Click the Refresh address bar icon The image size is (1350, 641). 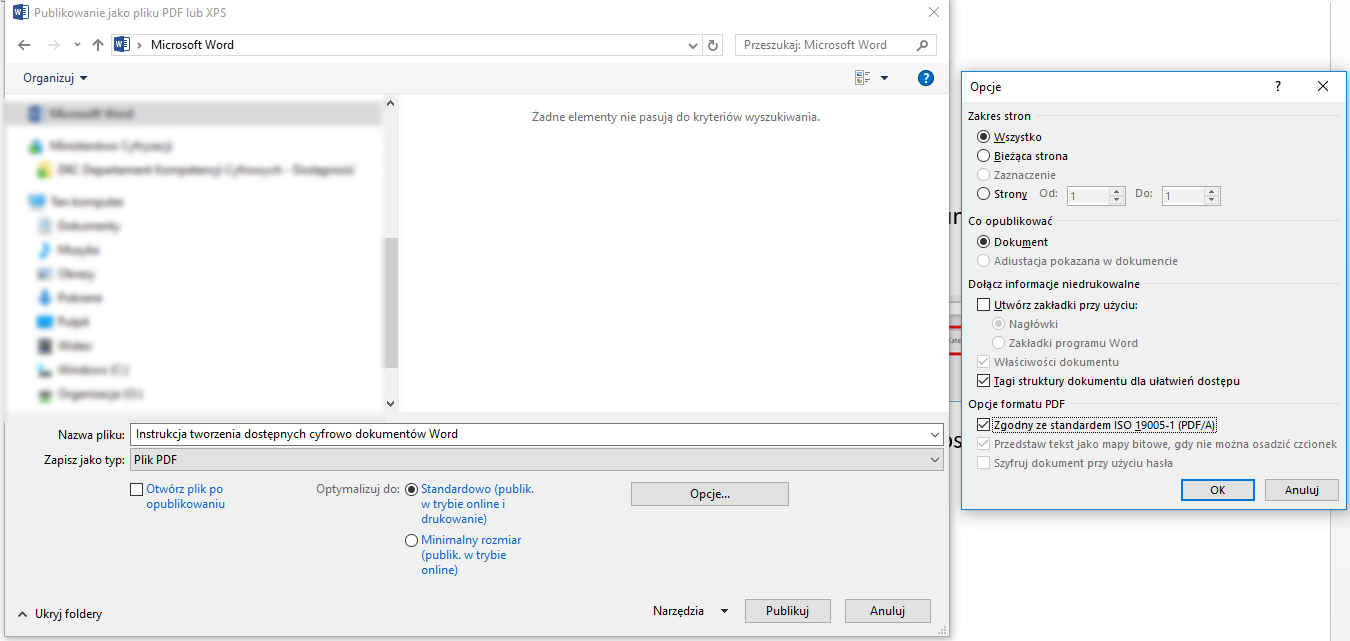pyautogui.click(x=713, y=45)
